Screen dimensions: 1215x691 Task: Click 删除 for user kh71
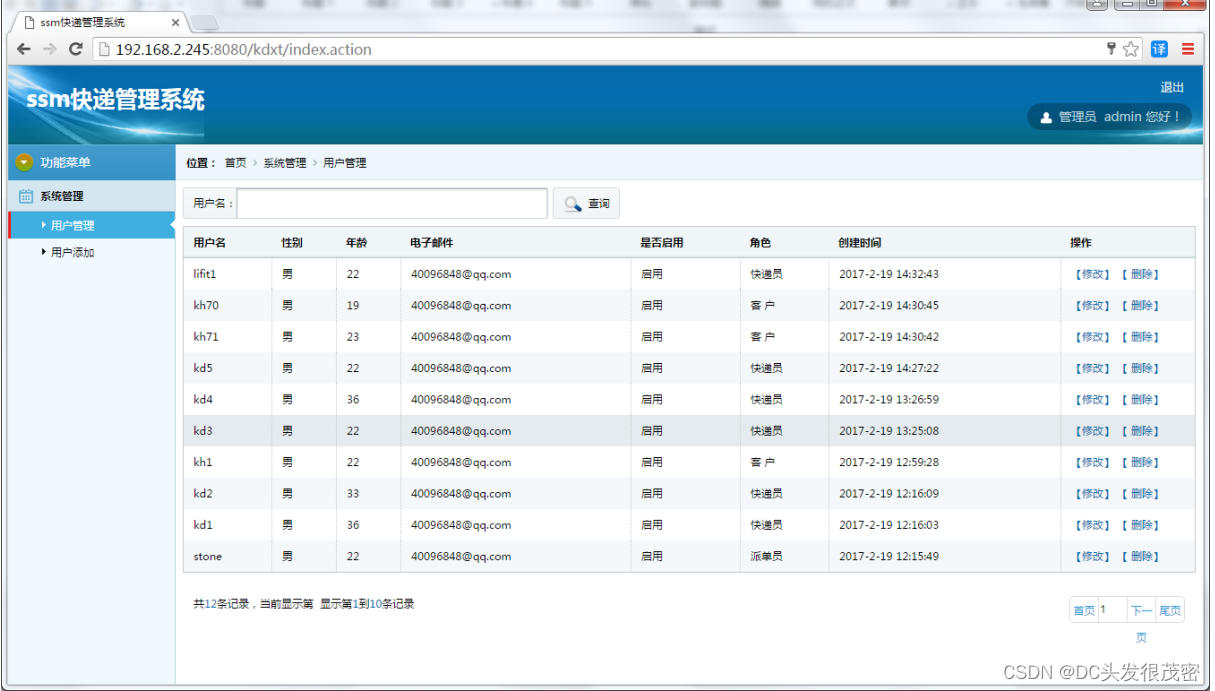click(1141, 337)
